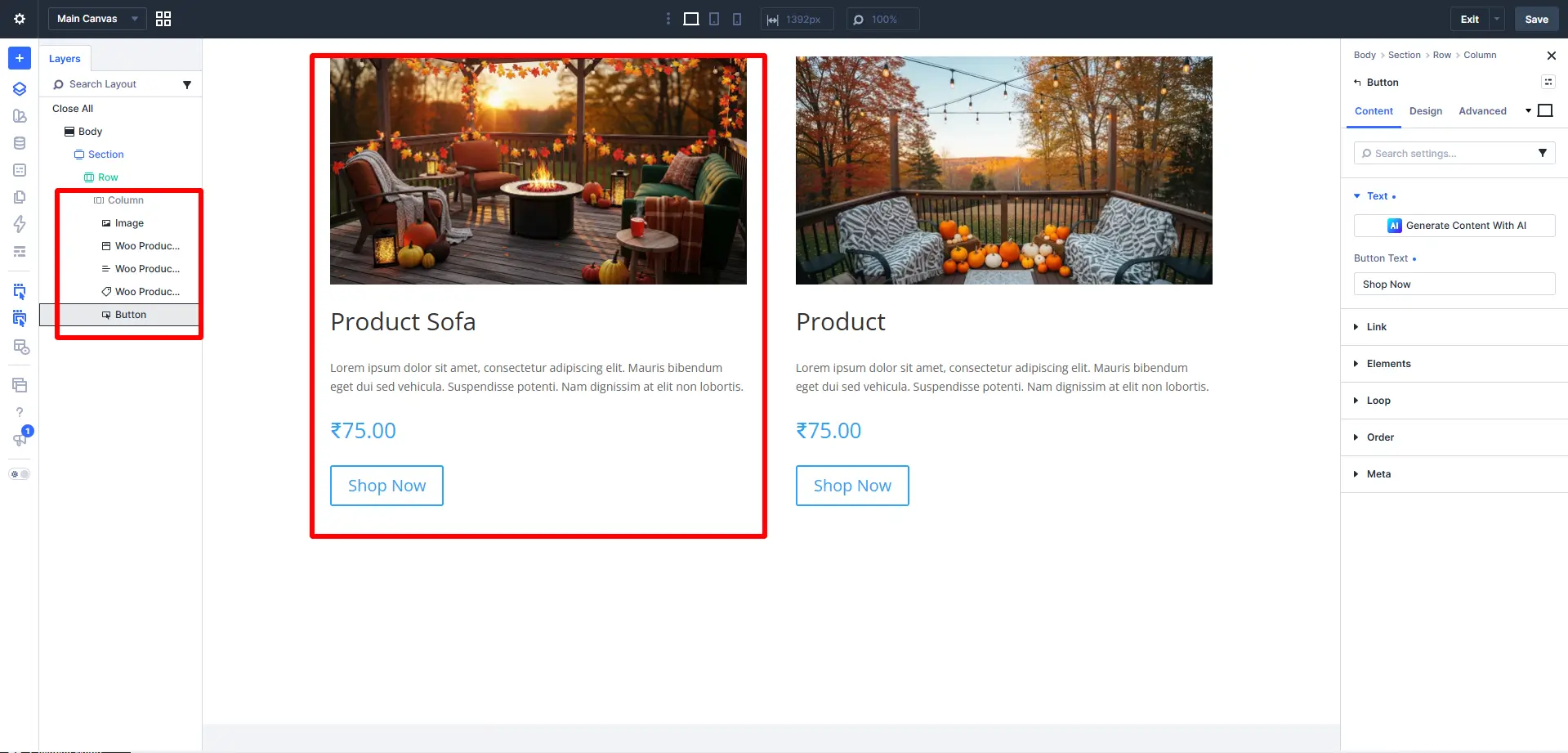1568x753 pixels.
Task: Open announcements megaphone with notification badge
Action: coord(21,437)
